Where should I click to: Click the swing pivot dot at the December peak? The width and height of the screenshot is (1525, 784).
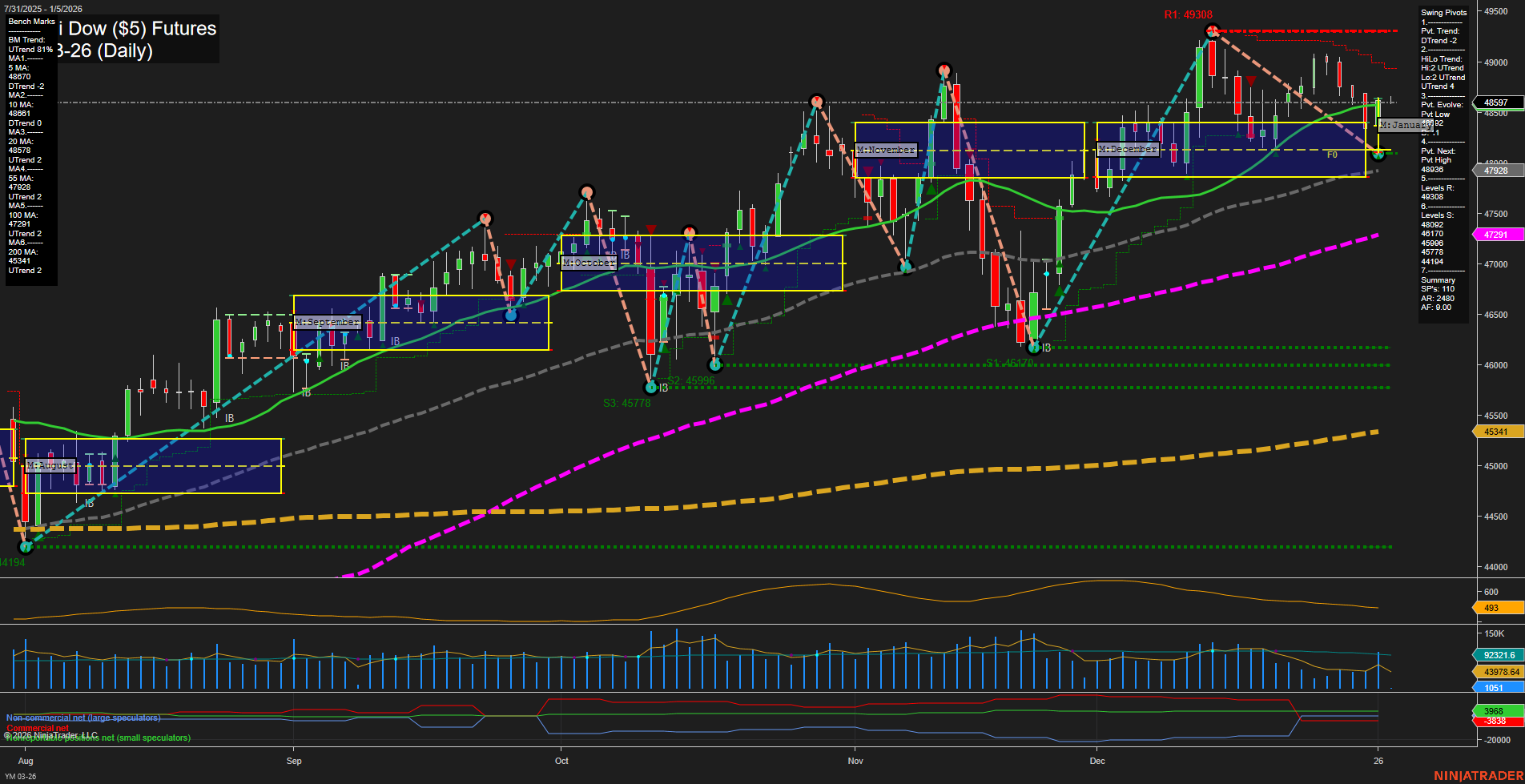[x=1212, y=30]
